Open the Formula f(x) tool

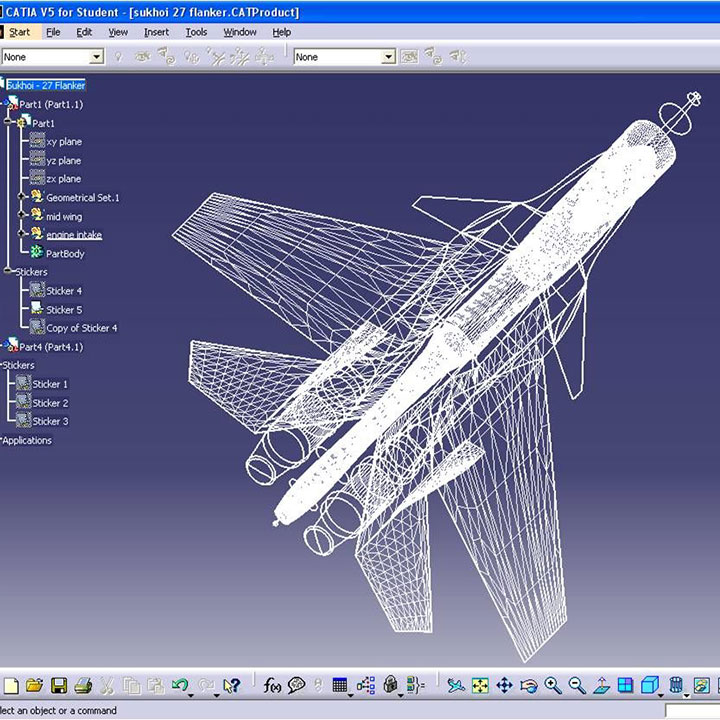(x=272, y=686)
